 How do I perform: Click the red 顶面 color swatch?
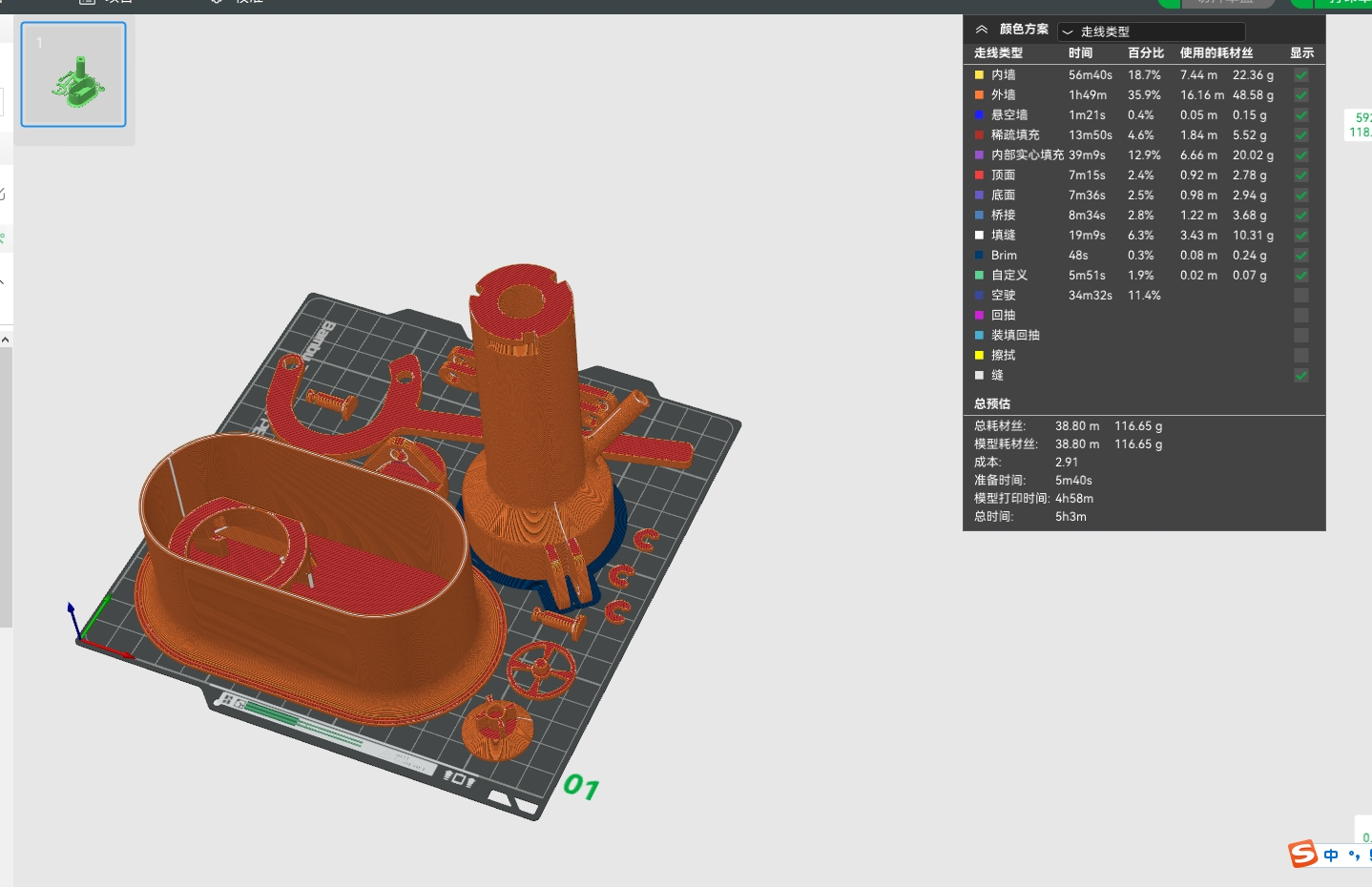click(x=979, y=175)
